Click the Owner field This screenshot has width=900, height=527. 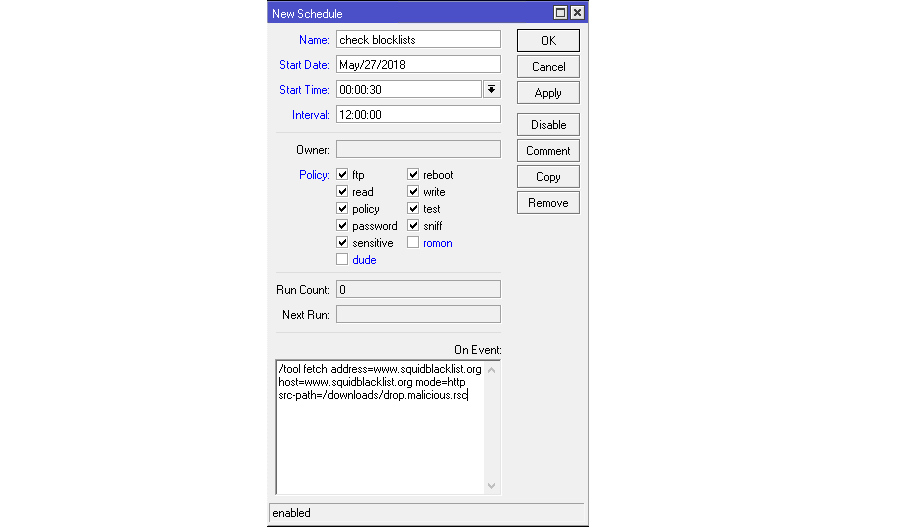point(418,150)
